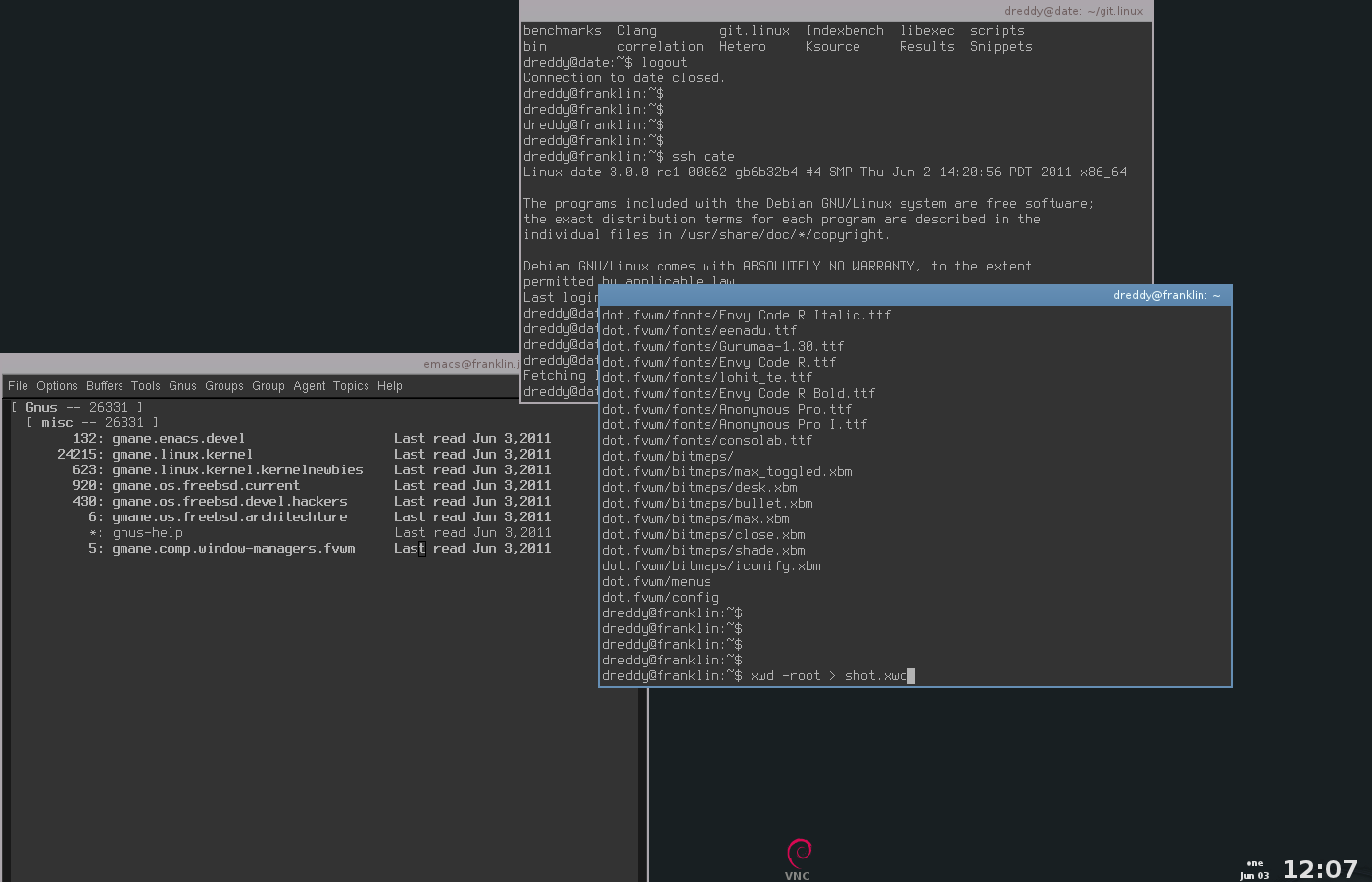Viewport: 1372px width, 882px height.
Task: Place cursor at the xwd command prompt
Action: (x=909, y=675)
